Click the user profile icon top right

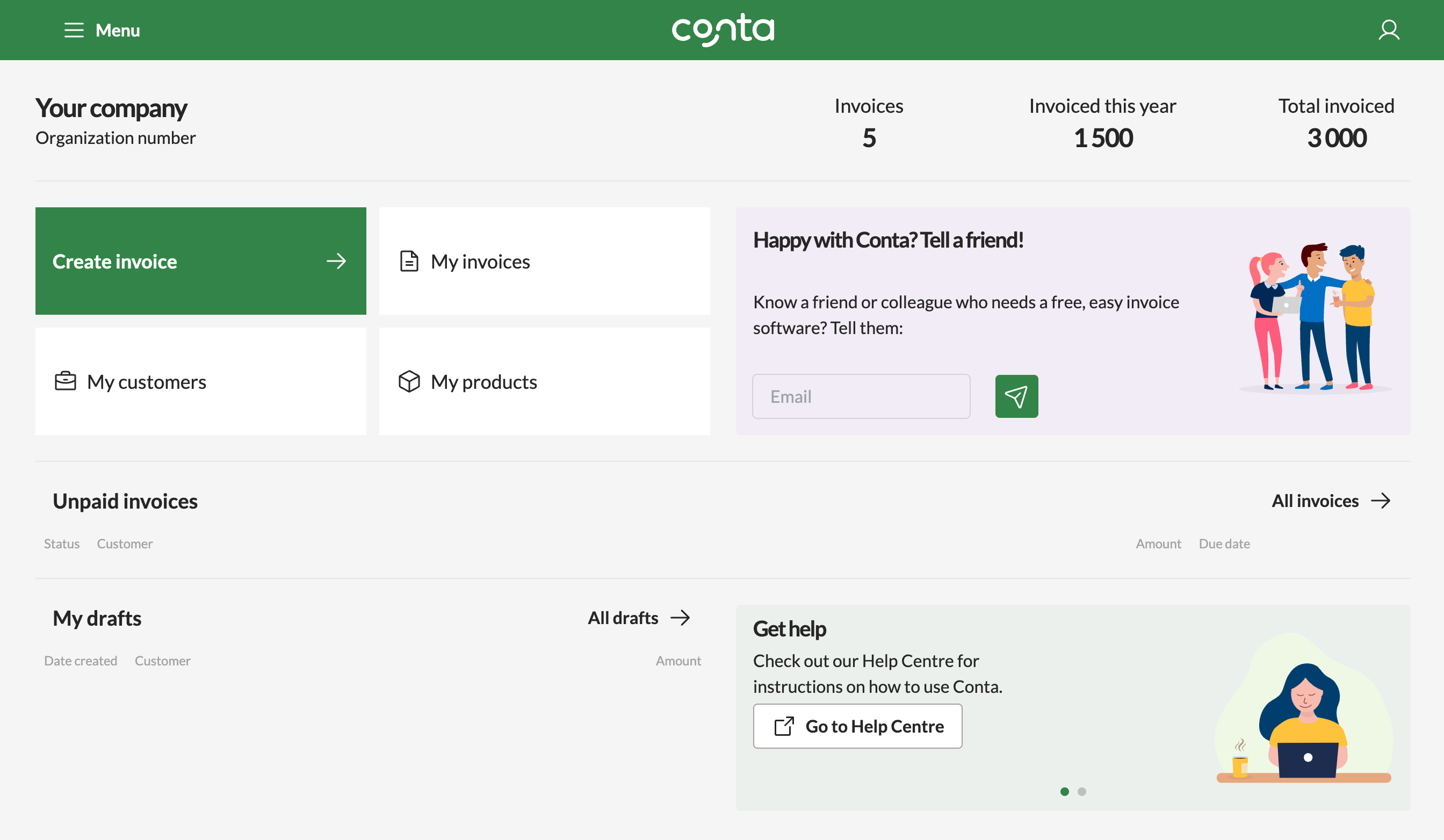(1388, 30)
